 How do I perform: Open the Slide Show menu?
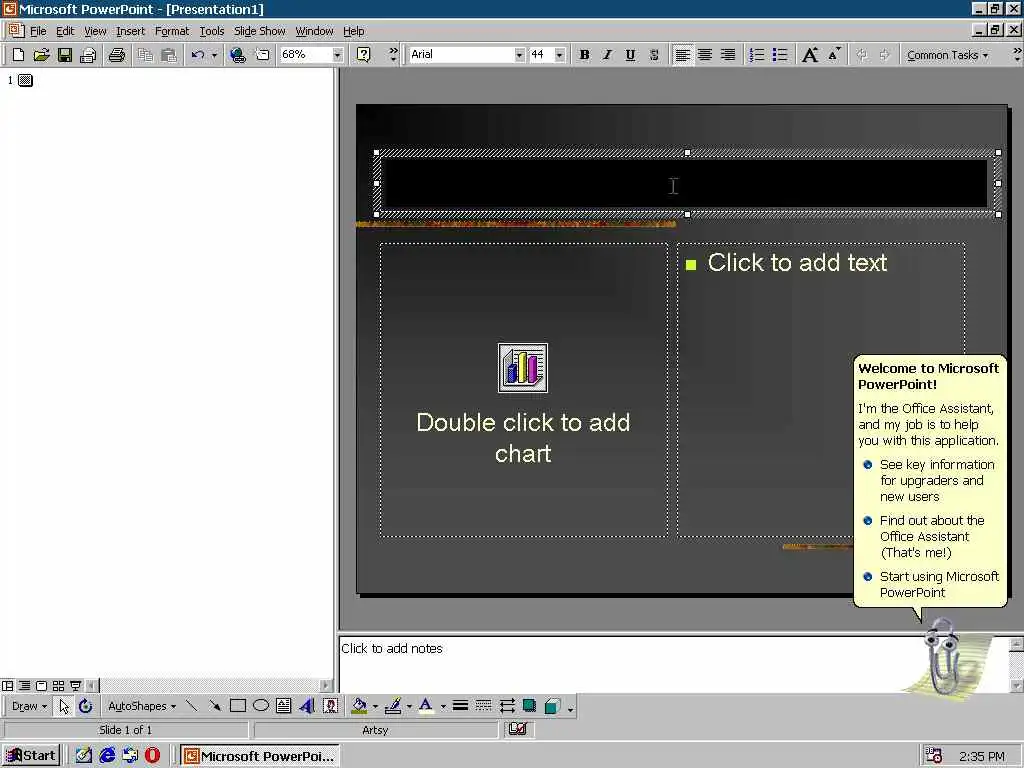click(x=259, y=31)
